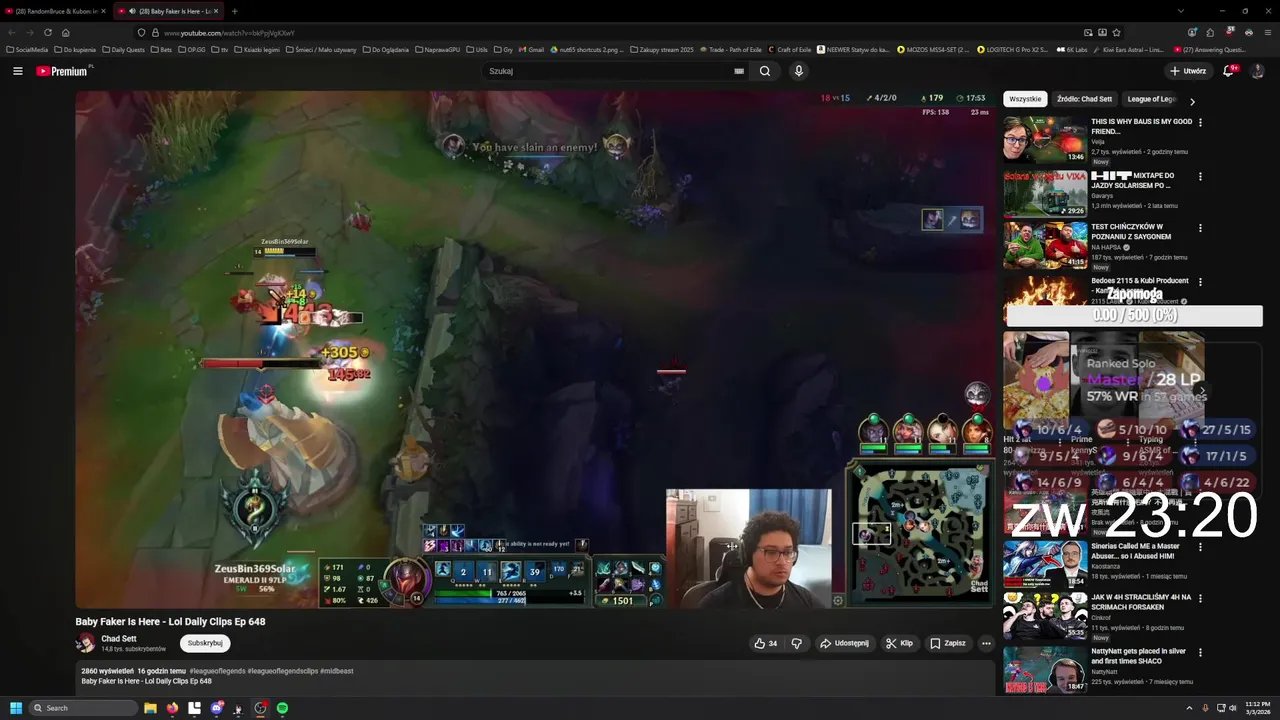
Task: Open the Gmail bookmark
Action: 531,49
